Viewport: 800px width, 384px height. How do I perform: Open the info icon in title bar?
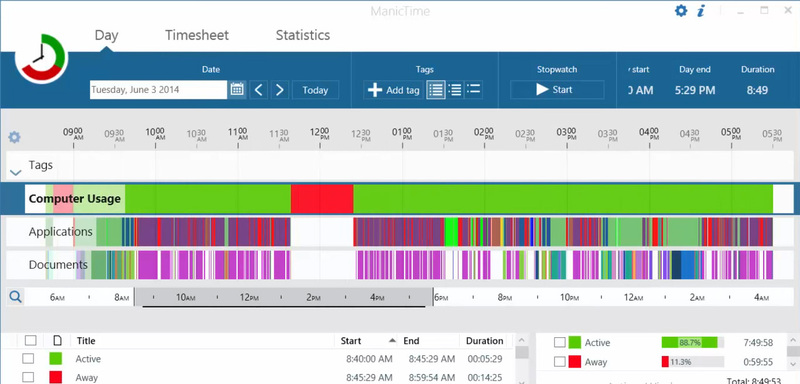pyautogui.click(x=701, y=11)
